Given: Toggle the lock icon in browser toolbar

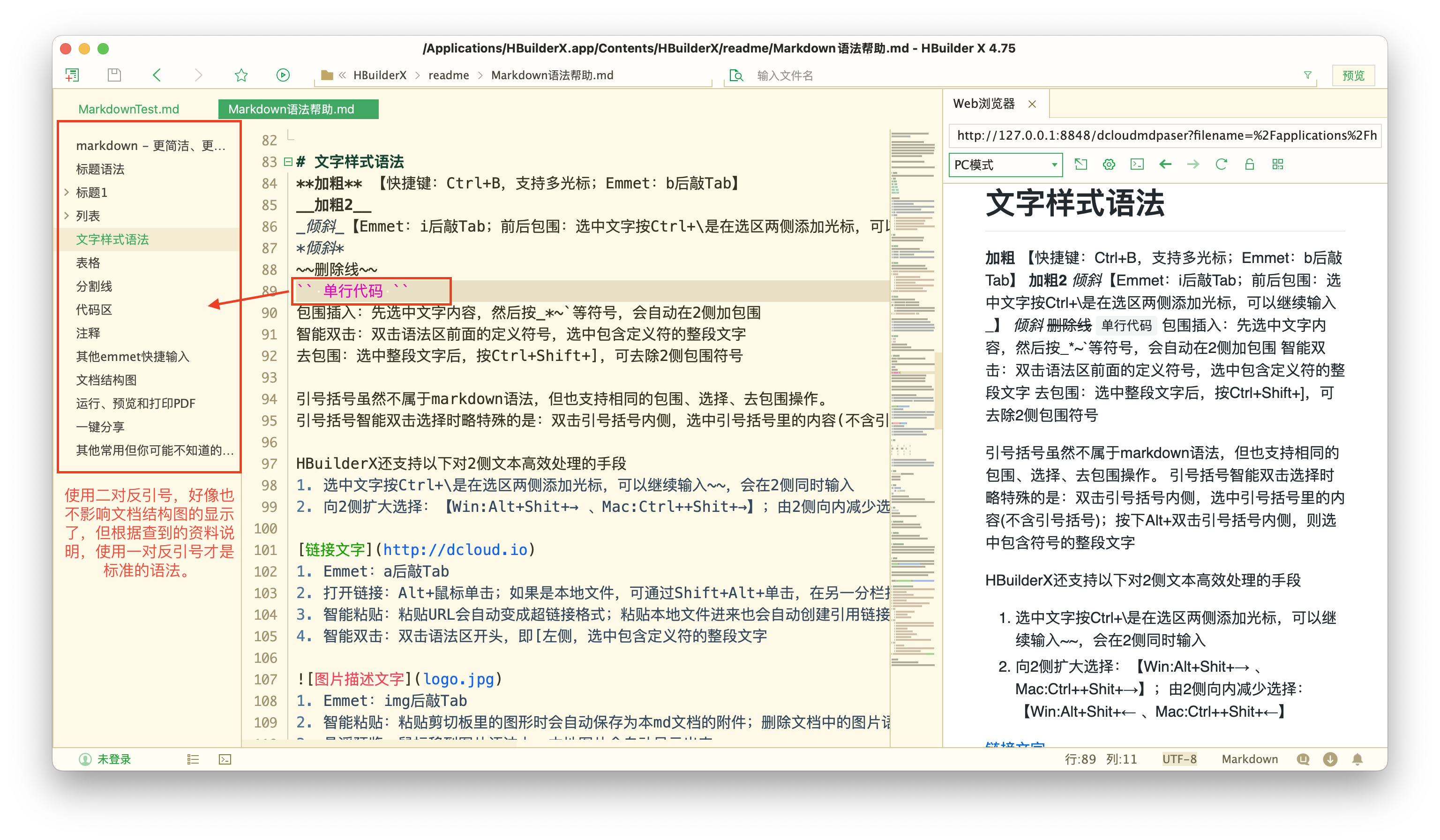Looking at the screenshot, I should tap(1249, 165).
